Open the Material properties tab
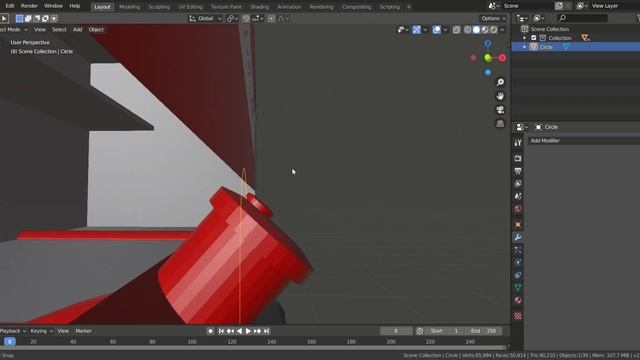 pos(518,300)
